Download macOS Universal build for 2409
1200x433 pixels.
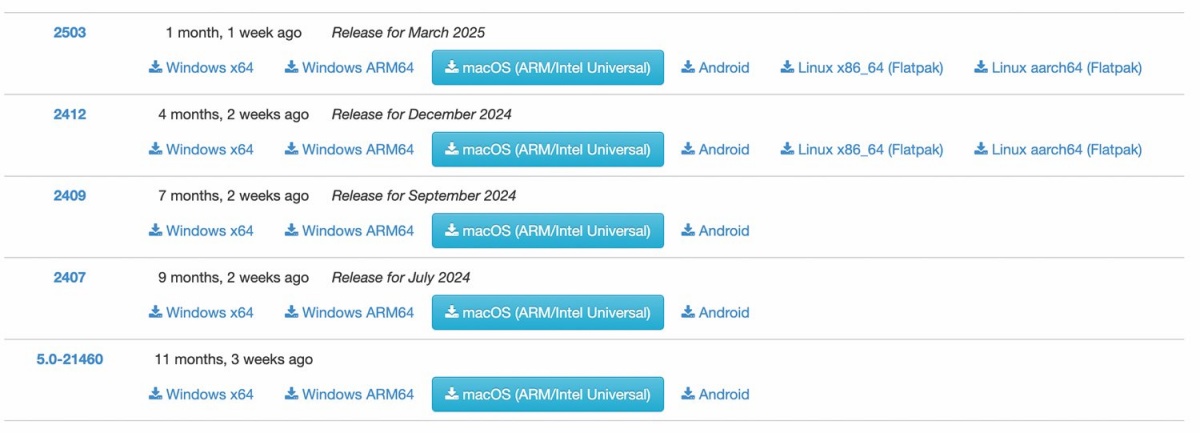coord(548,231)
